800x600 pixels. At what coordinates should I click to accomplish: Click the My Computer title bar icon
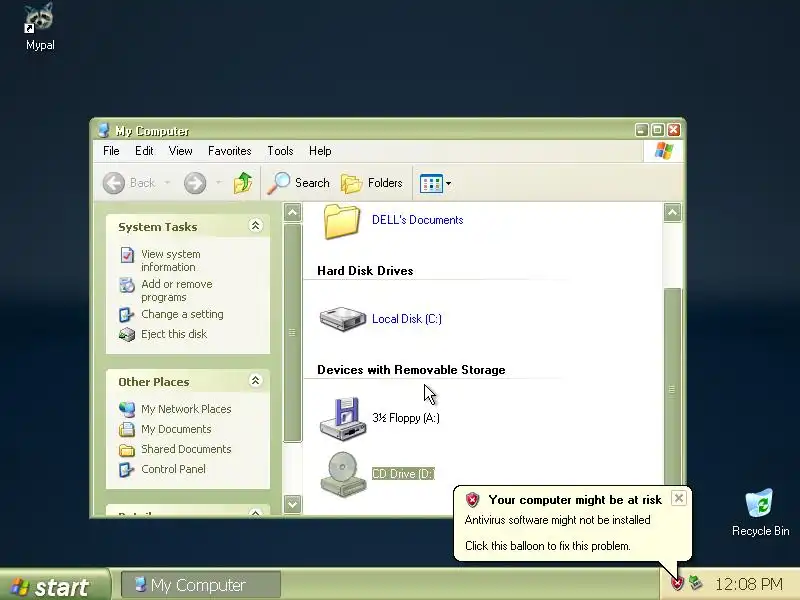(x=104, y=131)
